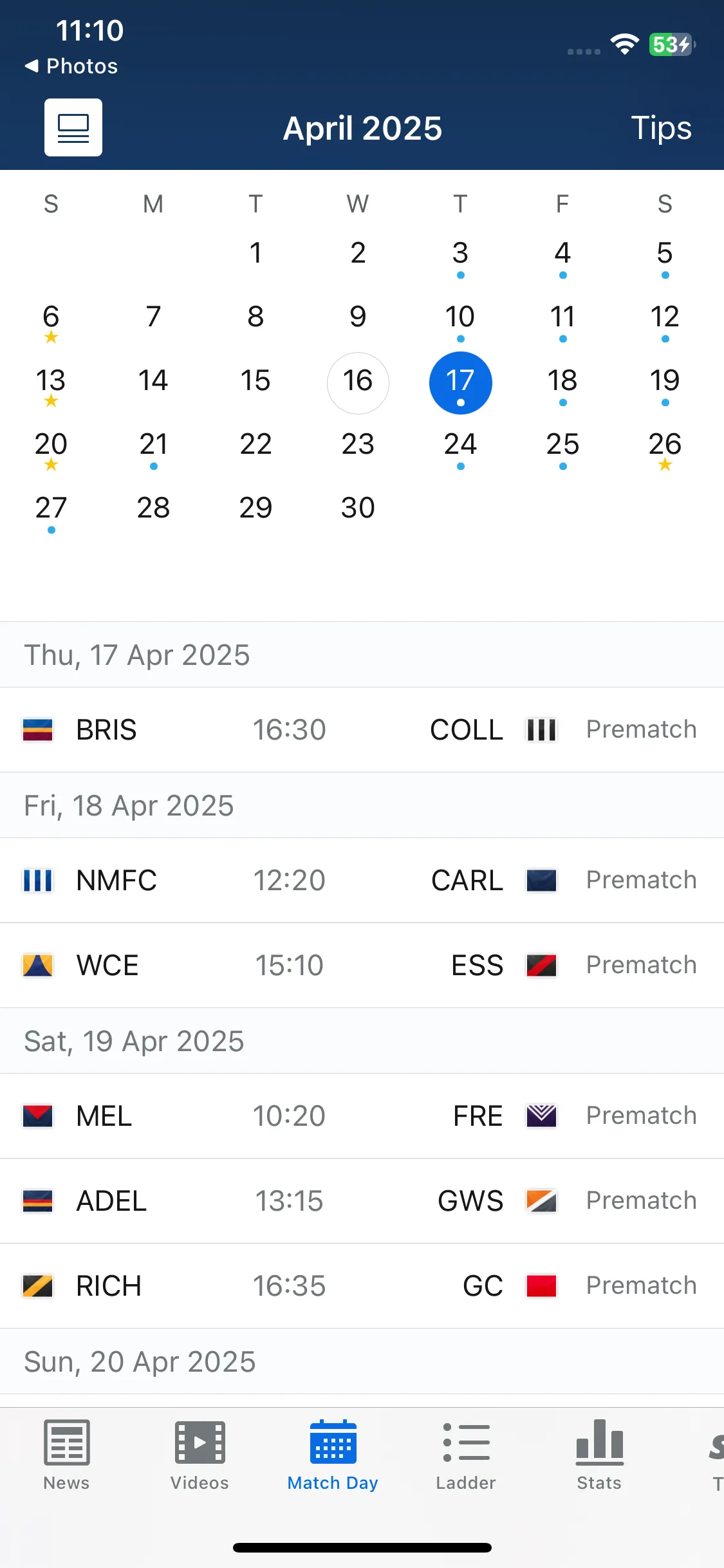
Task: Toggle the calendar view icon in header
Action: [x=73, y=127]
